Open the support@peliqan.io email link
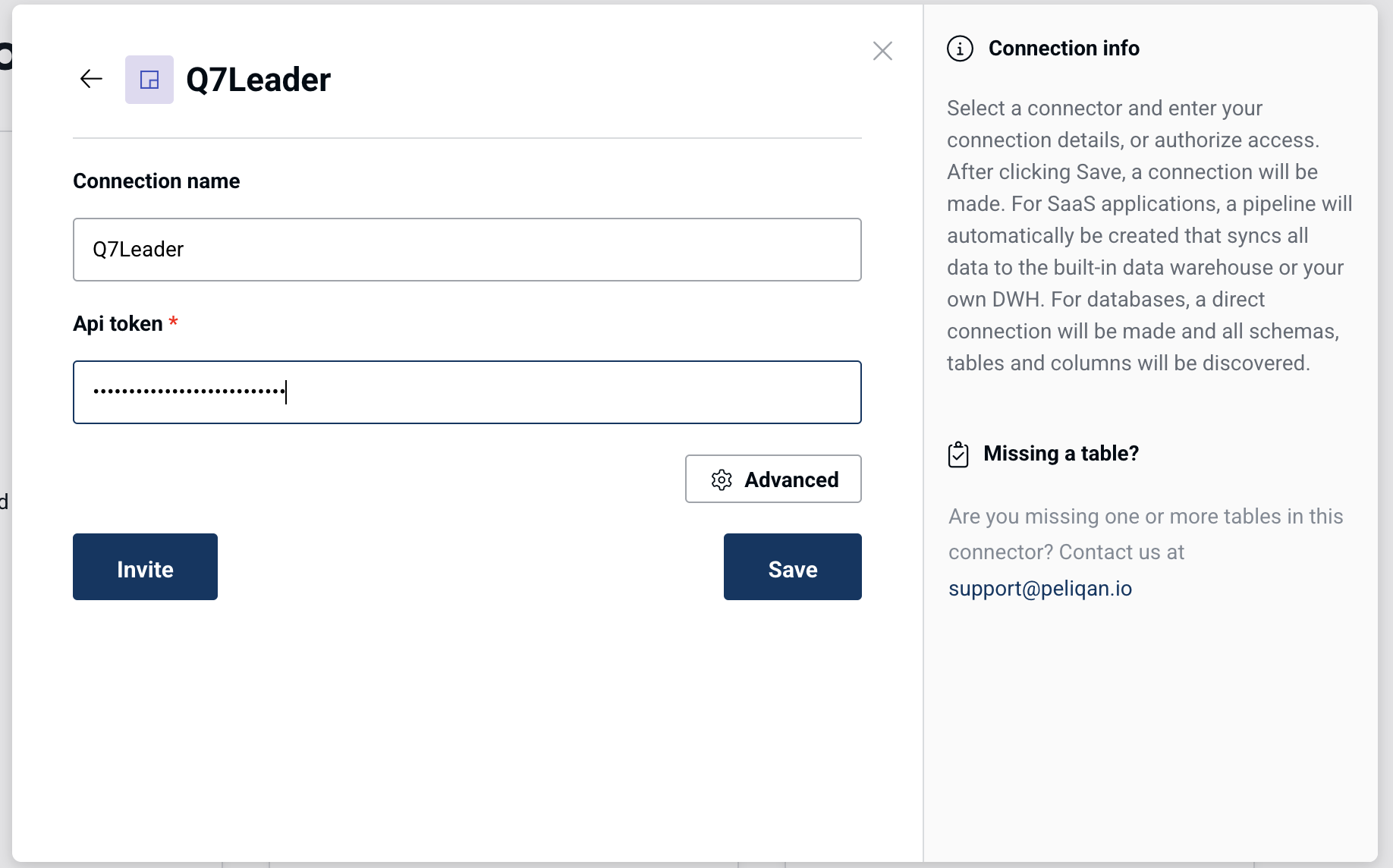This screenshot has width=1393, height=868. (x=1040, y=589)
